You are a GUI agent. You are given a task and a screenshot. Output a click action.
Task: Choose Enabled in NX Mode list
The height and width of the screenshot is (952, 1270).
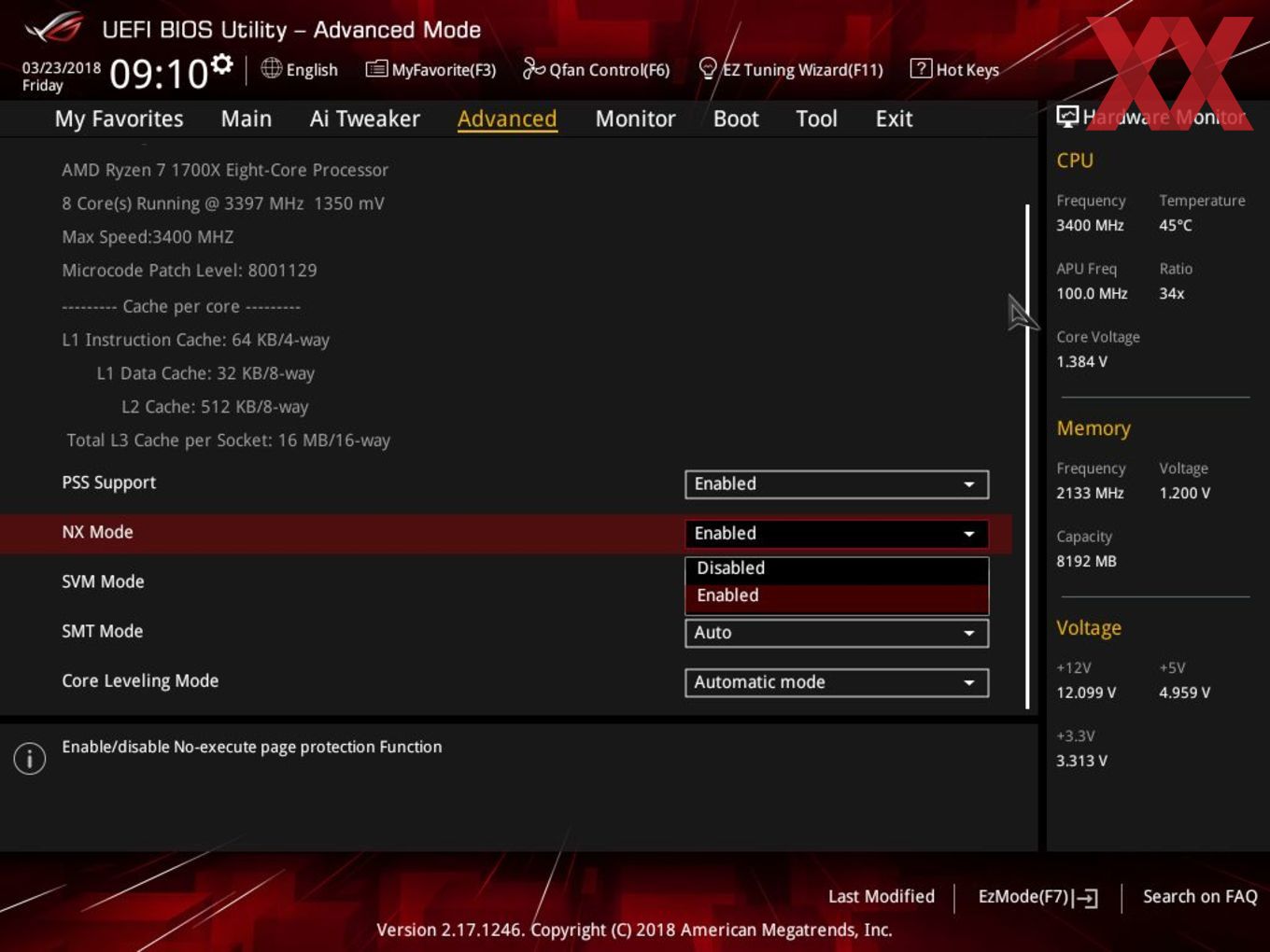[x=837, y=595]
